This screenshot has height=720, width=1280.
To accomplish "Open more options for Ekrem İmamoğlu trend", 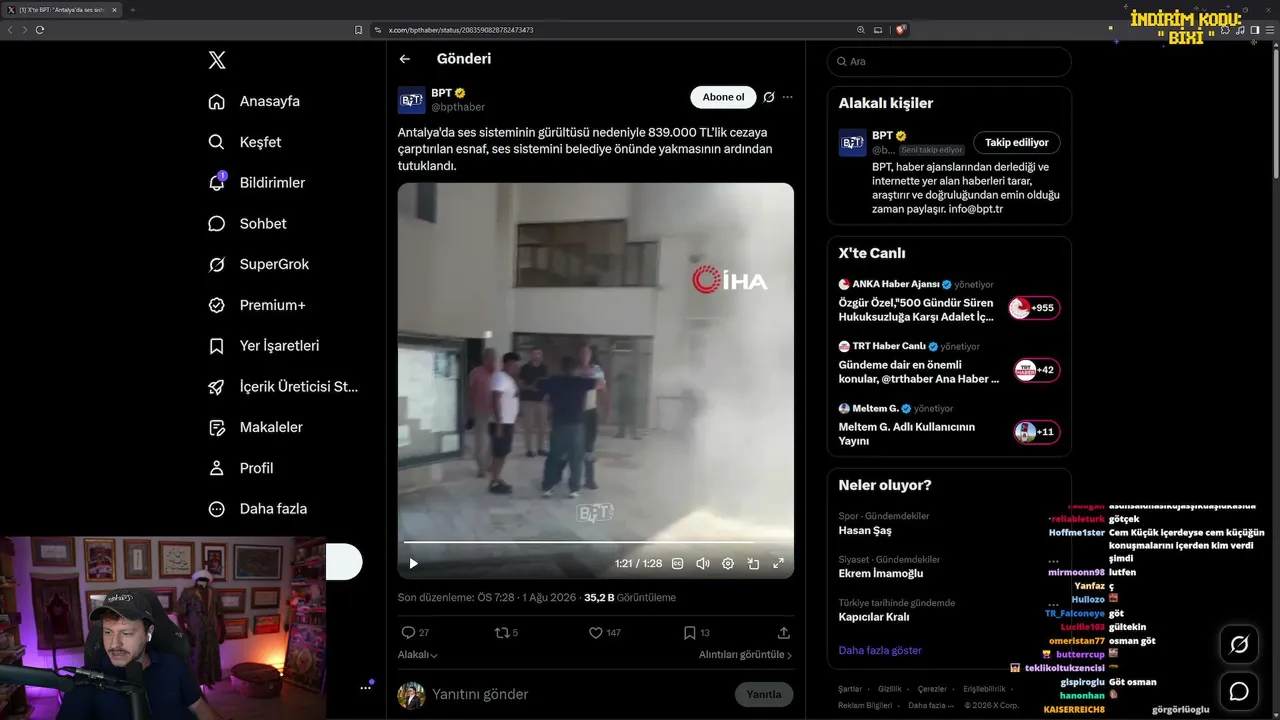I will tap(1053, 561).
